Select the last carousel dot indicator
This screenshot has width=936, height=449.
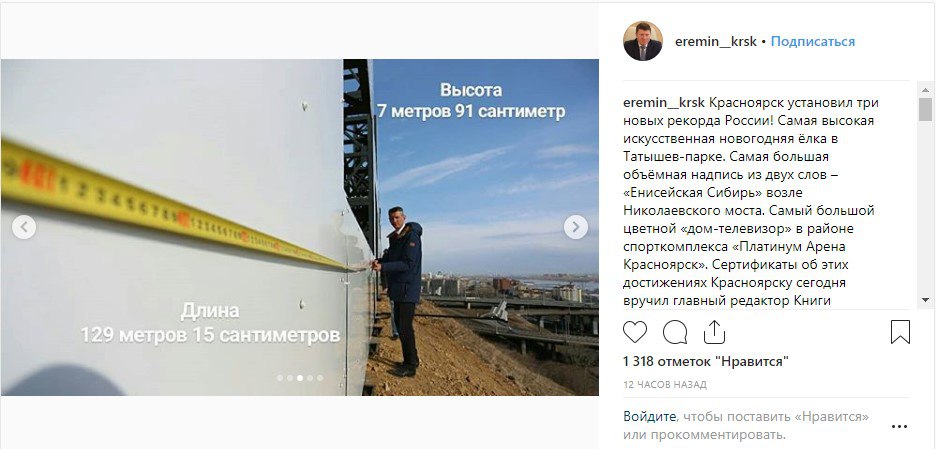tap(320, 377)
